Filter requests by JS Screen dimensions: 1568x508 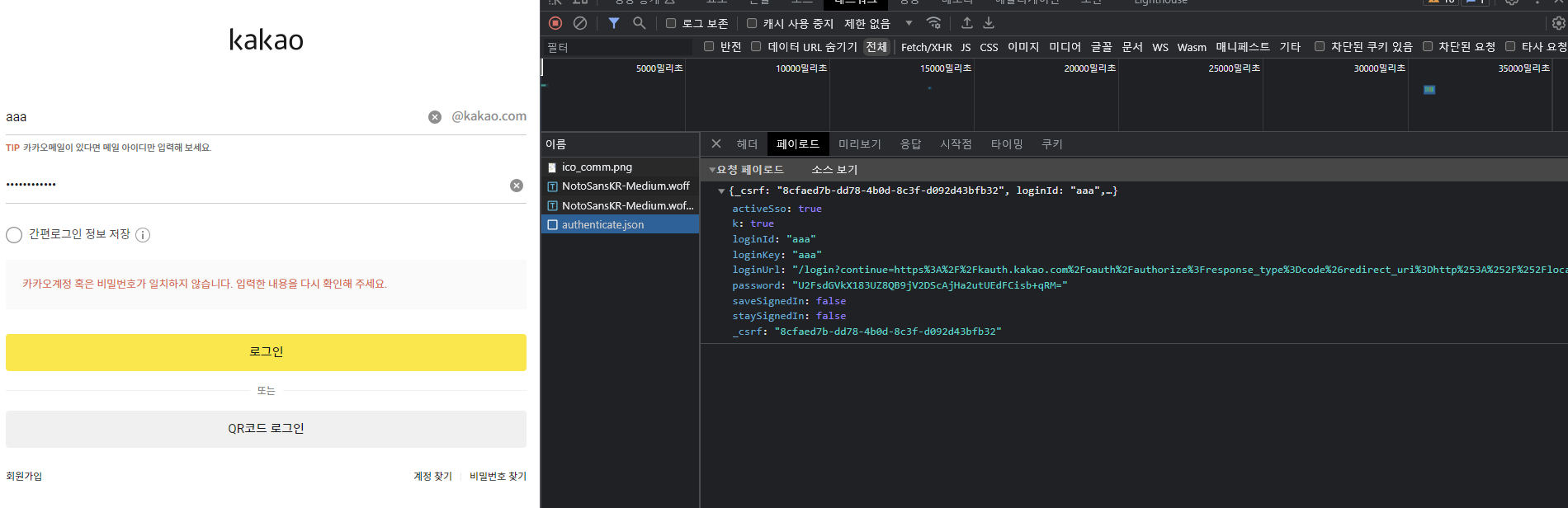[966, 47]
